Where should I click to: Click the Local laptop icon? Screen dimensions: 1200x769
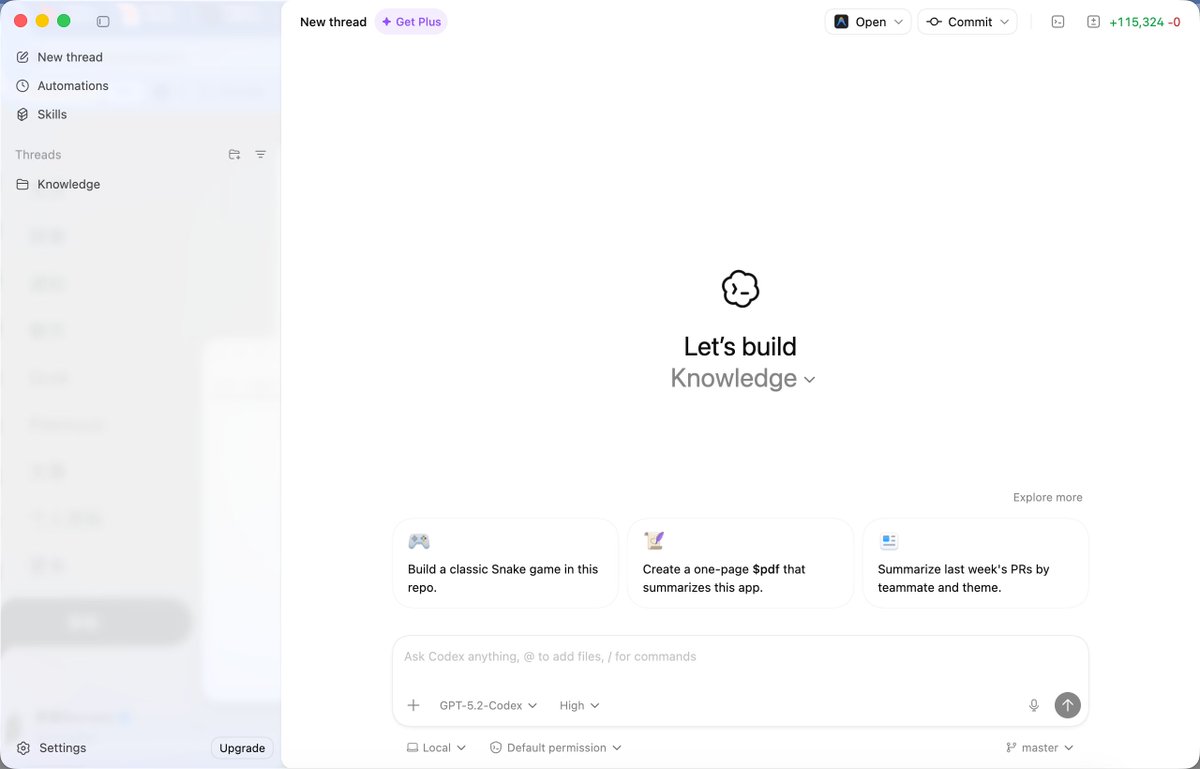412,747
